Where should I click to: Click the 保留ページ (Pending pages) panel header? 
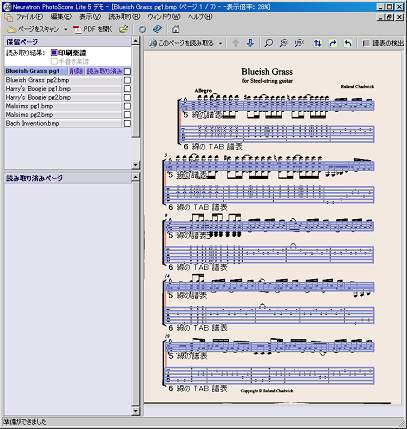click(x=68, y=42)
